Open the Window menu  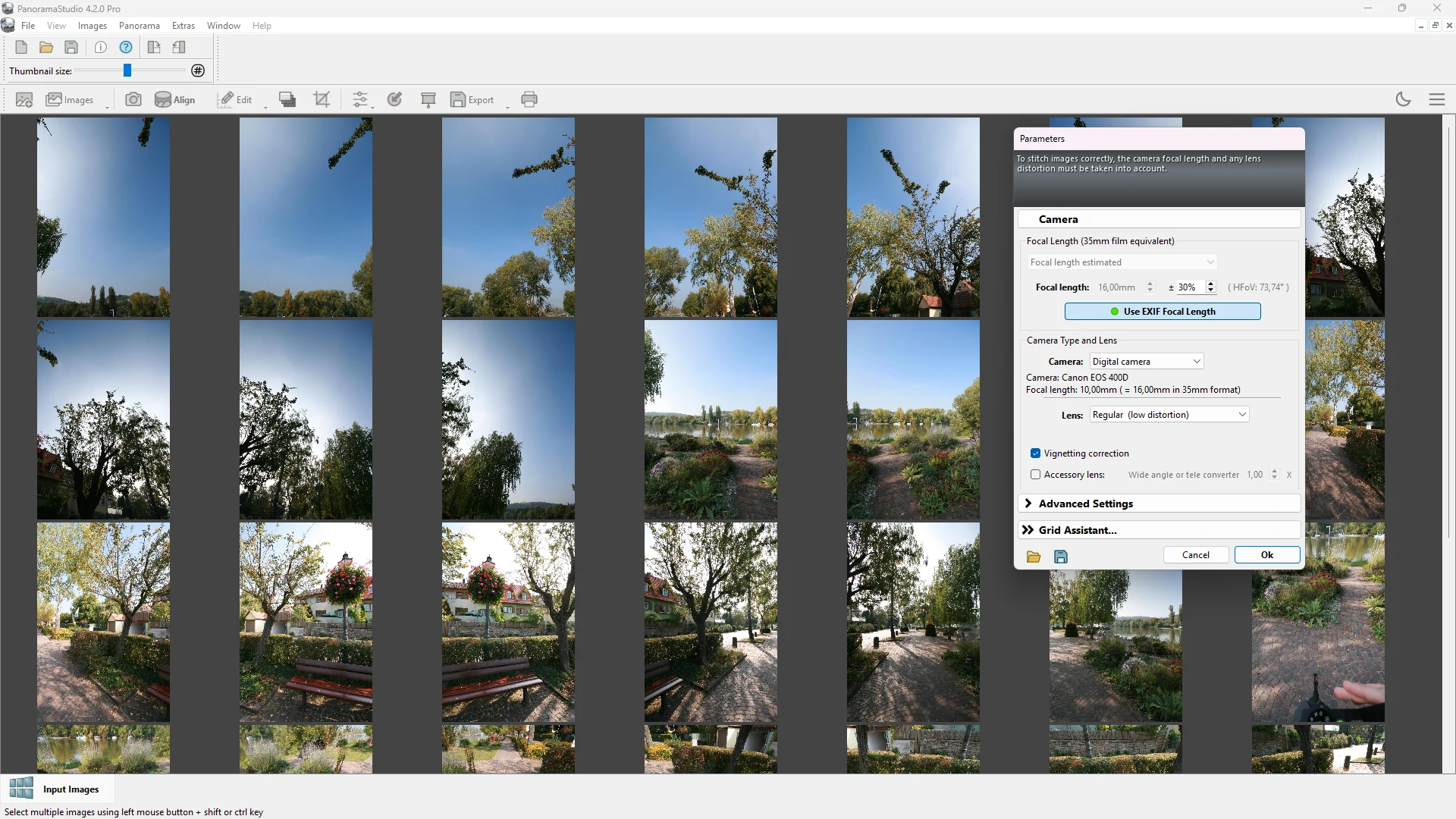coord(224,26)
